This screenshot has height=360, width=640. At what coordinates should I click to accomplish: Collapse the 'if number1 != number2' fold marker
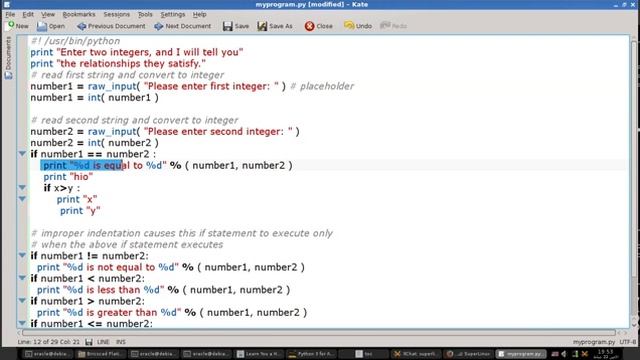tap(22, 256)
